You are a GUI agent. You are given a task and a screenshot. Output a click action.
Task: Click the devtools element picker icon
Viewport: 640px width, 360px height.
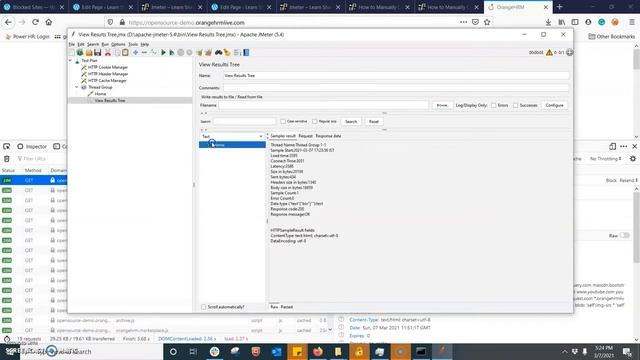click(7, 147)
